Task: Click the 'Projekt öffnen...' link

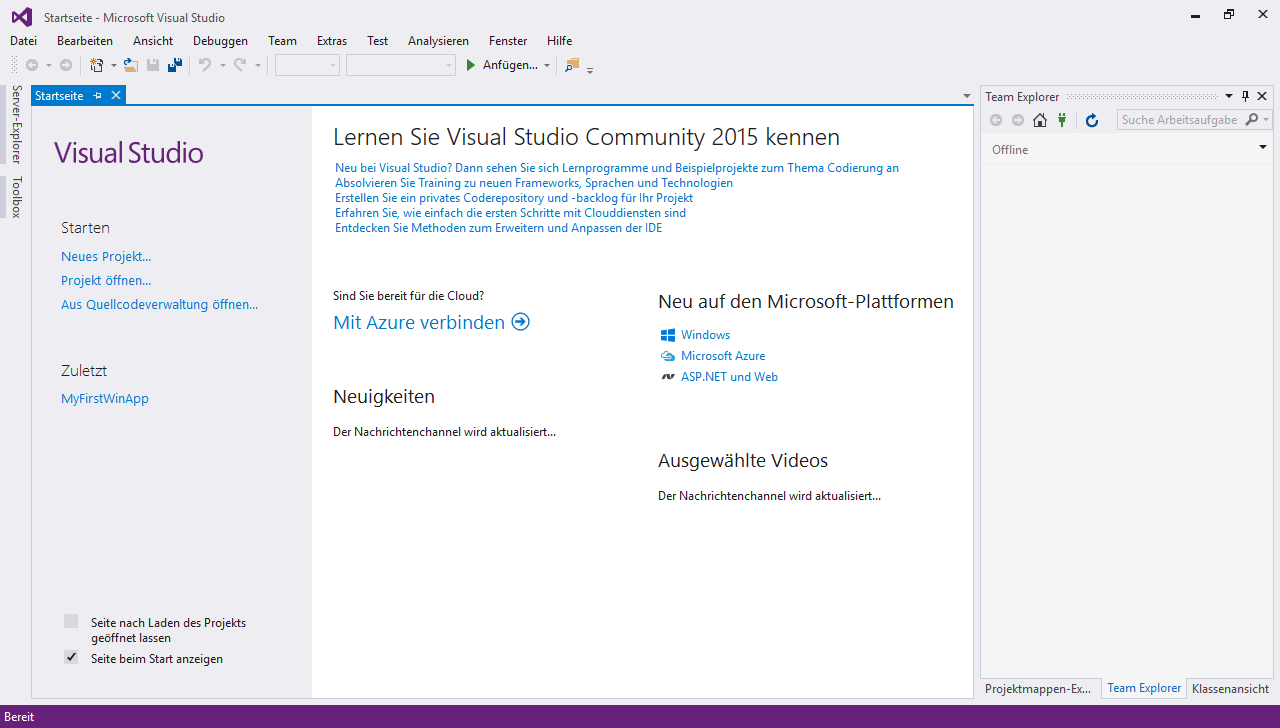Action: point(106,281)
